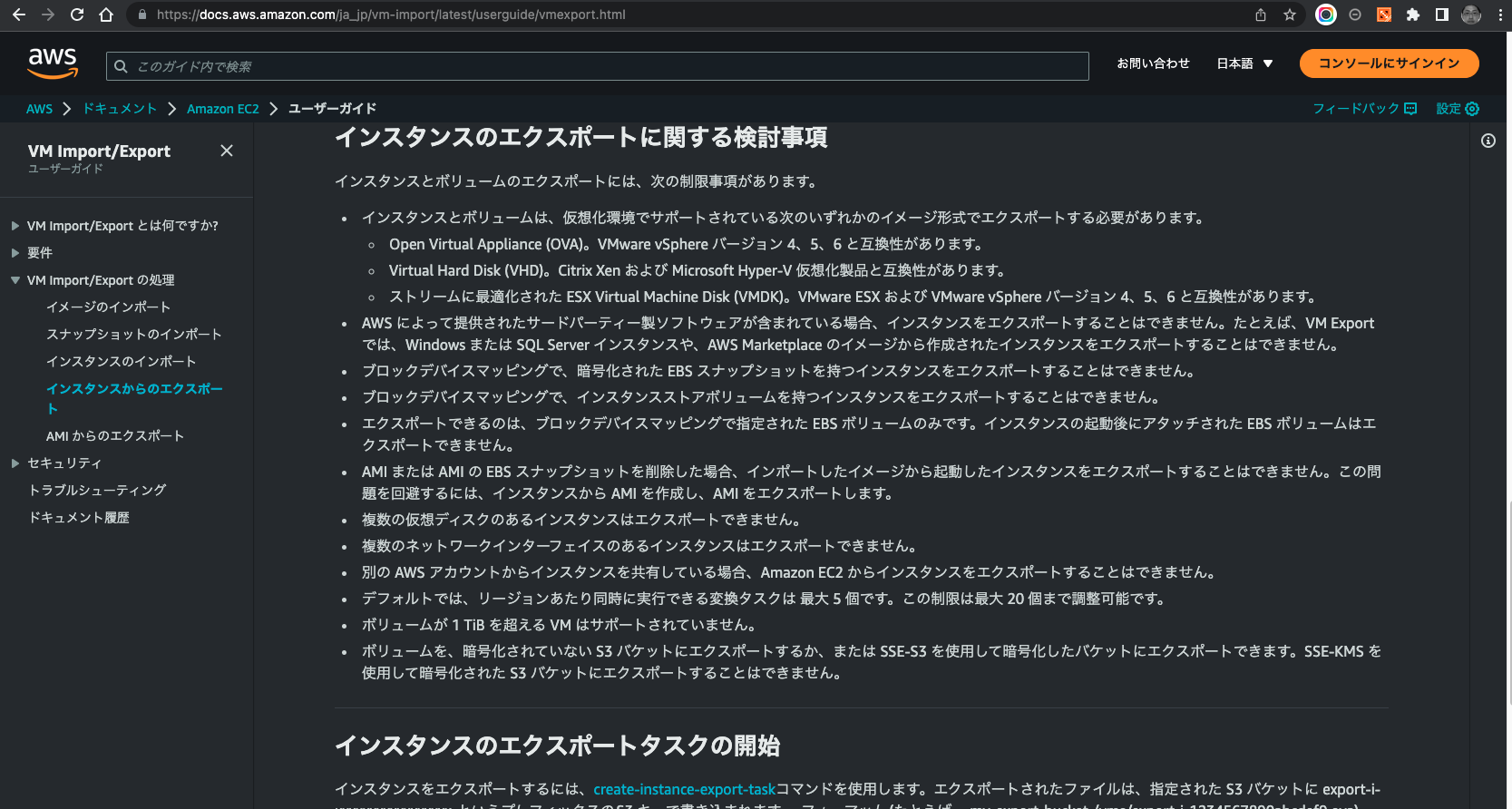The width and height of the screenshot is (1512, 809).
Task: Open the browser home page icon
Action: pos(106,15)
